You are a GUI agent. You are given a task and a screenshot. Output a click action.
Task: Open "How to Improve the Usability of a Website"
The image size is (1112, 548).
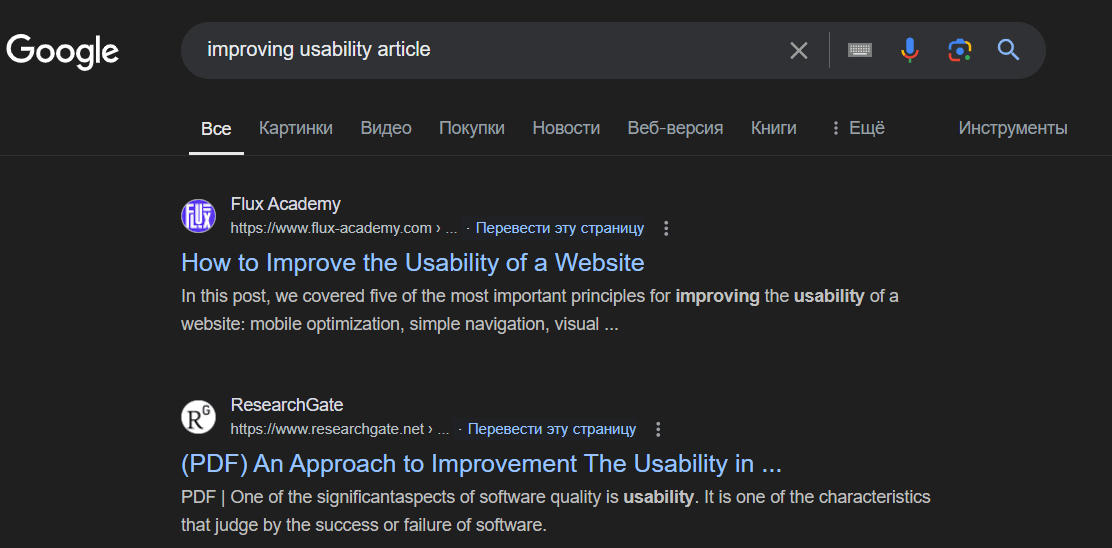(412, 263)
